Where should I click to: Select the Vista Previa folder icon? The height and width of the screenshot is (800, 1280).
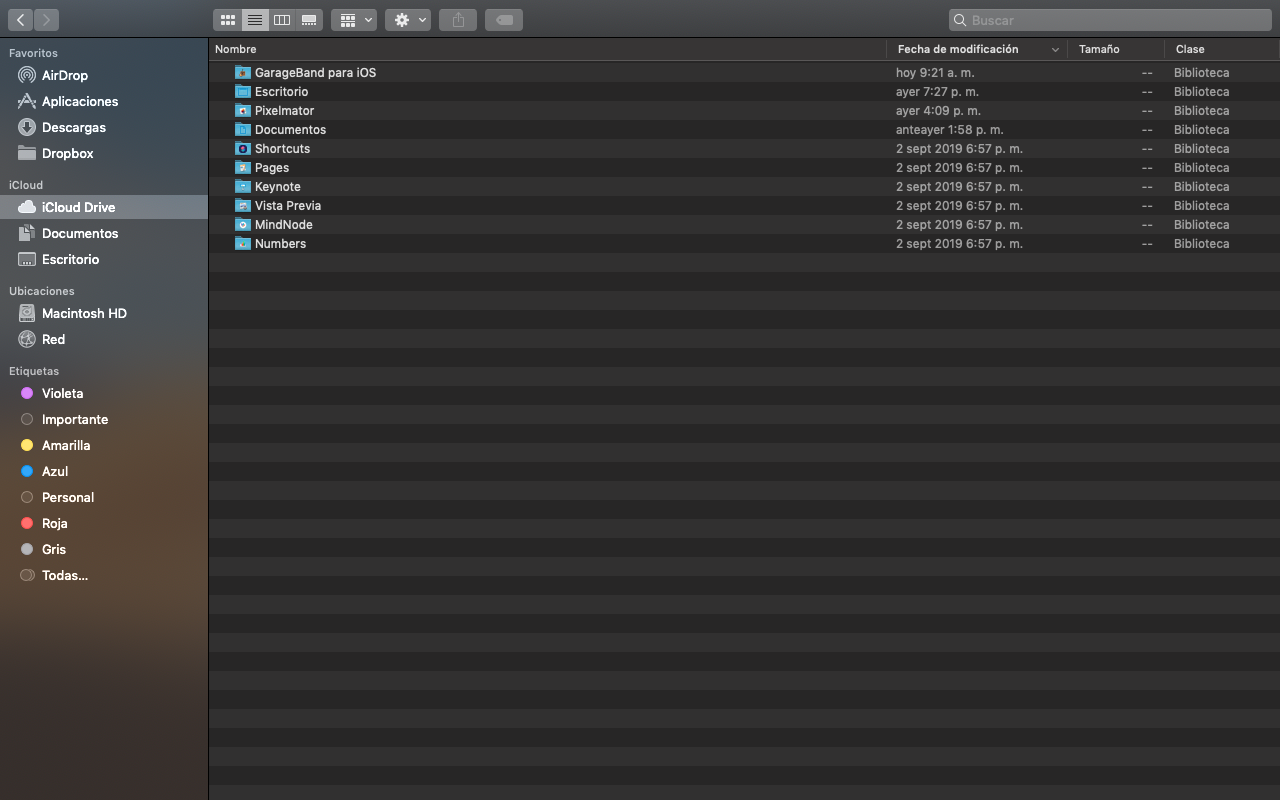(242, 205)
